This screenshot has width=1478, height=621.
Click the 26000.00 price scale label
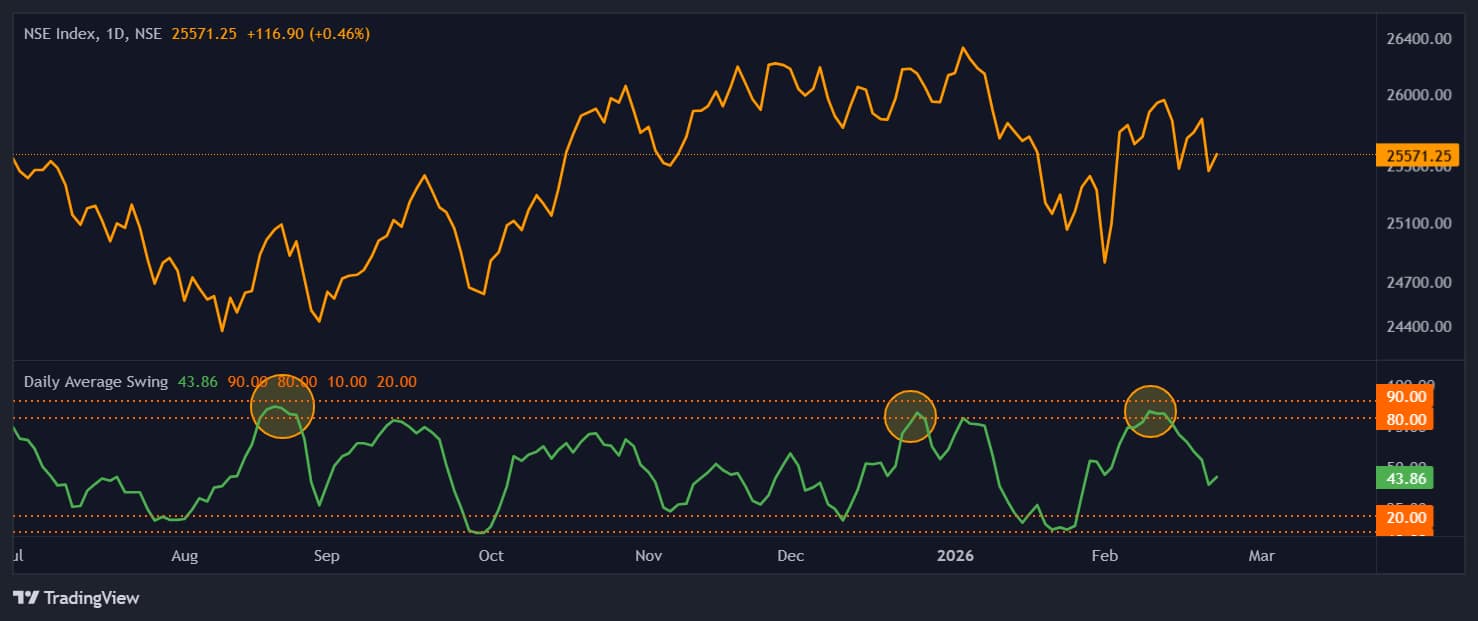click(x=1418, y=95)
